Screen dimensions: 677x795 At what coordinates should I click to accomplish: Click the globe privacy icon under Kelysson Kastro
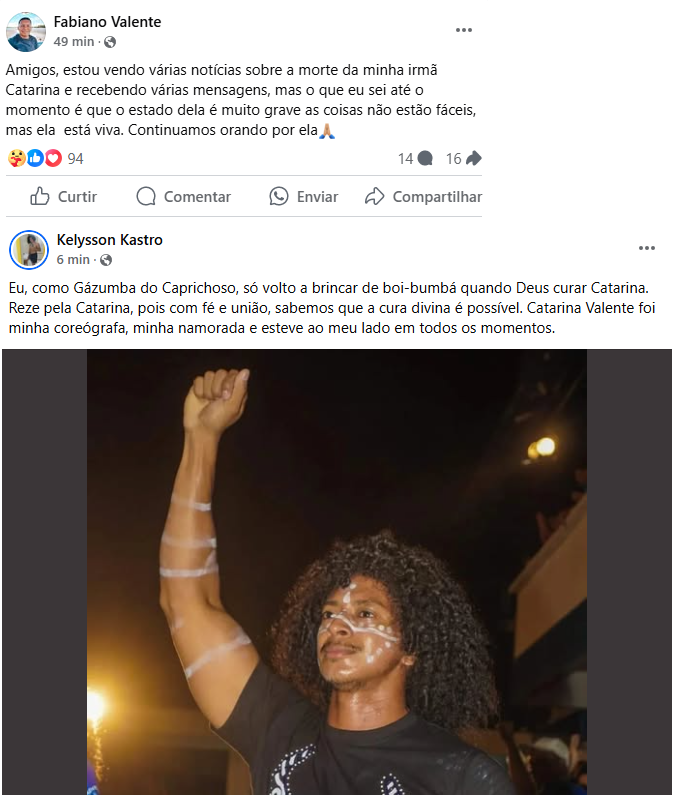(106, 260)
